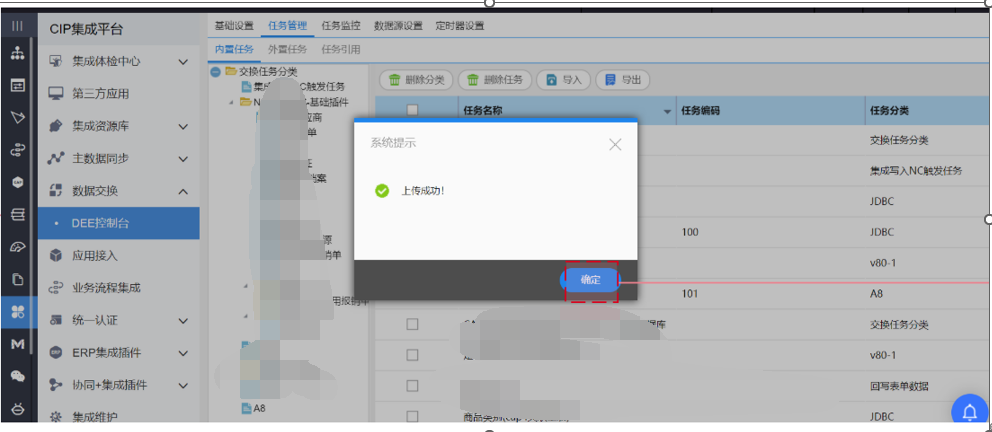
Task: Switch to the 数据源设置 tab
Action: (x=398, y=26)
